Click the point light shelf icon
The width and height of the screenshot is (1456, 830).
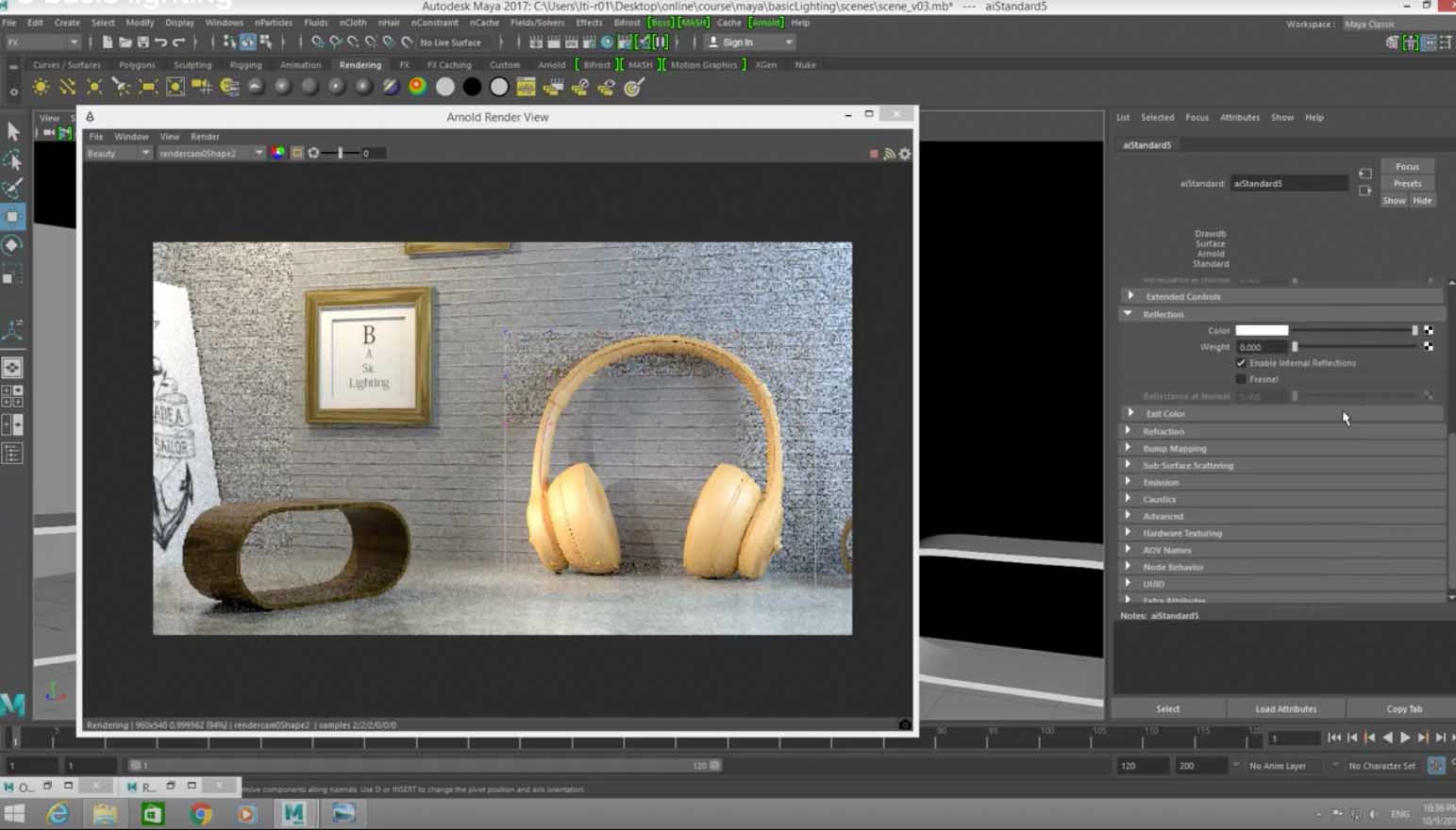[x=94, y=87]
